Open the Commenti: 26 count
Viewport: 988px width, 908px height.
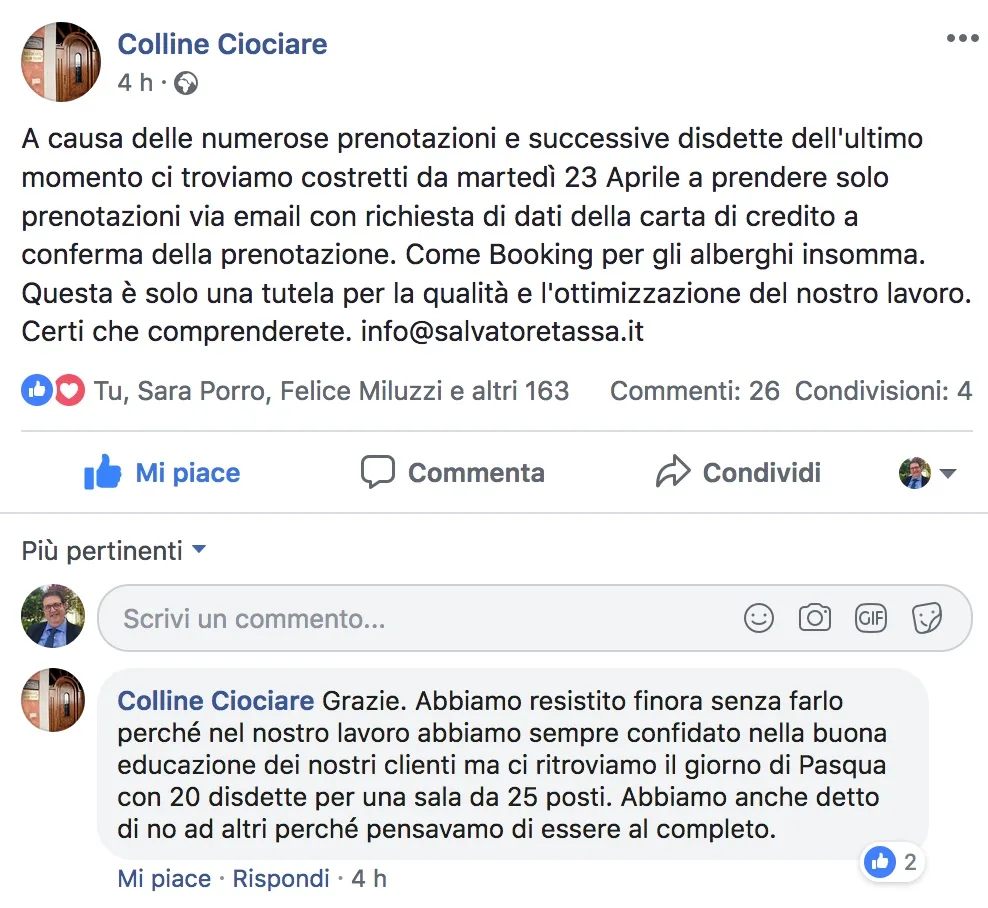(694, 391)
